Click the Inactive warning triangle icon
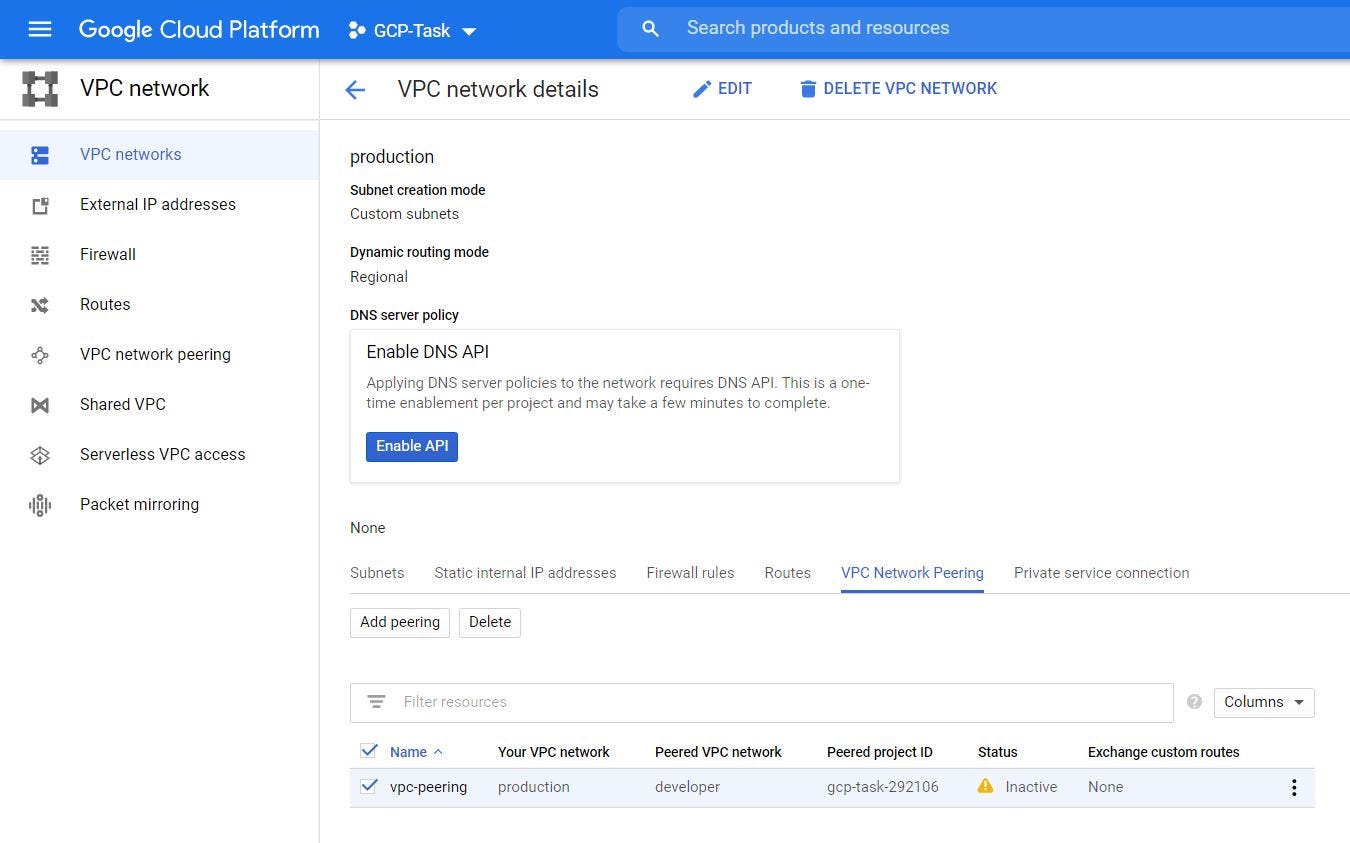The height and width of the screenshot is (843, 1350). point(986,786)
